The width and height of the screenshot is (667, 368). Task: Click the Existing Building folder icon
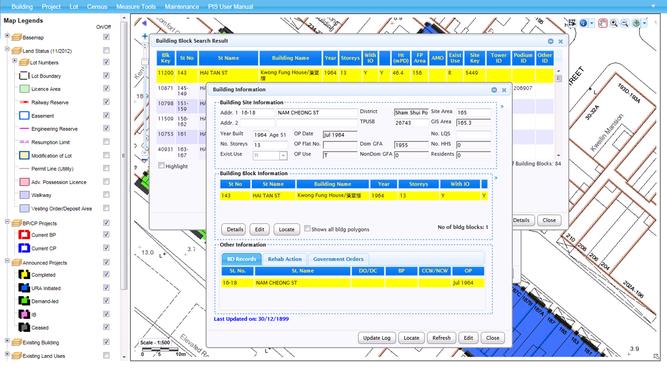pyautogui.click(x=17, y=342)
